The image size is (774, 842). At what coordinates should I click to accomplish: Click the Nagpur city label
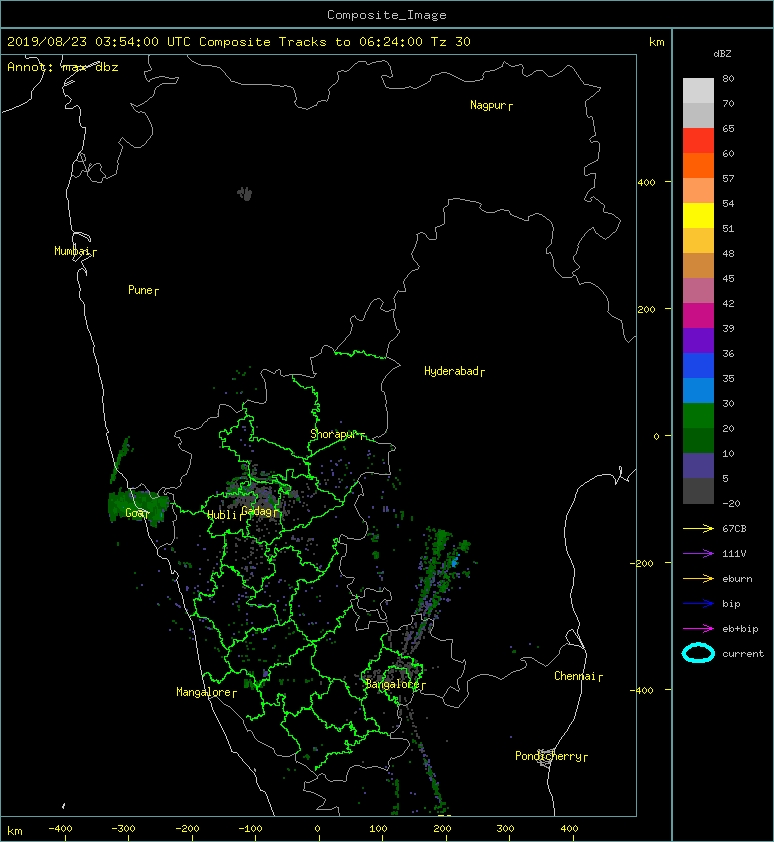[488, 105]
